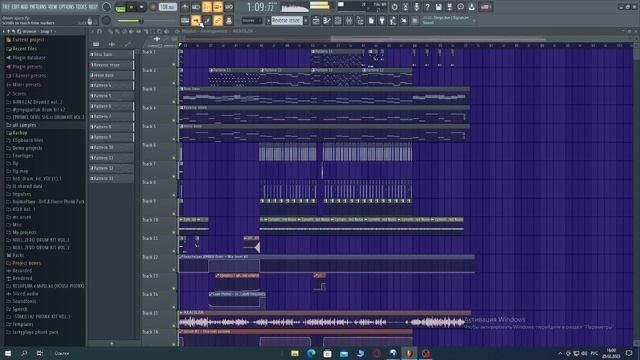
Task: Select Pattern 13 in the picker
Action: tap(111, 178)
